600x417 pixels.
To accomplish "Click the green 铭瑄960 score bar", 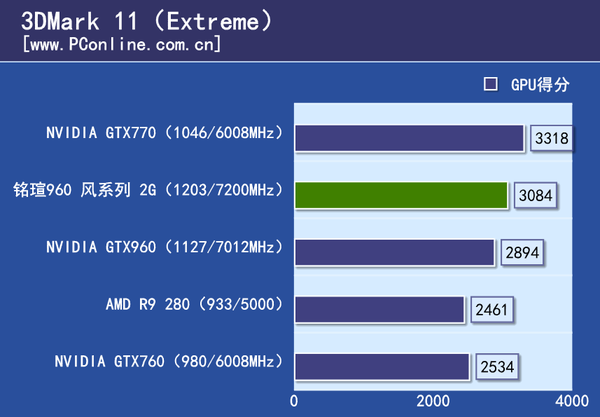I will pyautogui.click(x=401, y=195).
